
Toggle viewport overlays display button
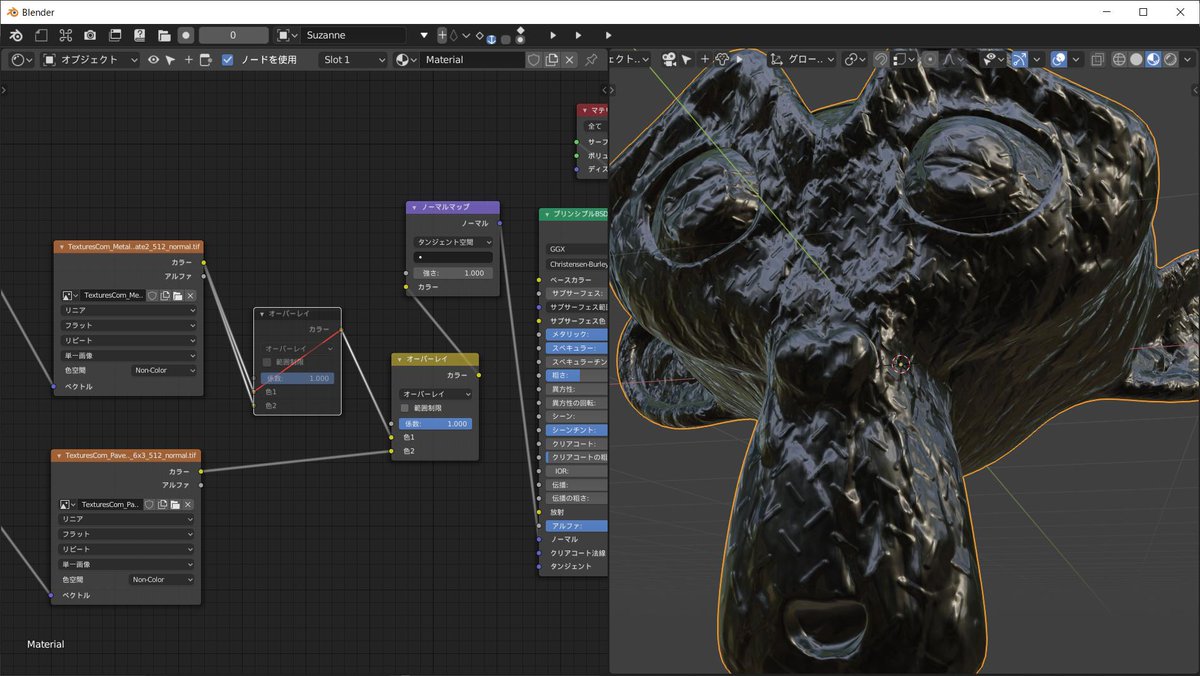[x=1058, y=60]
